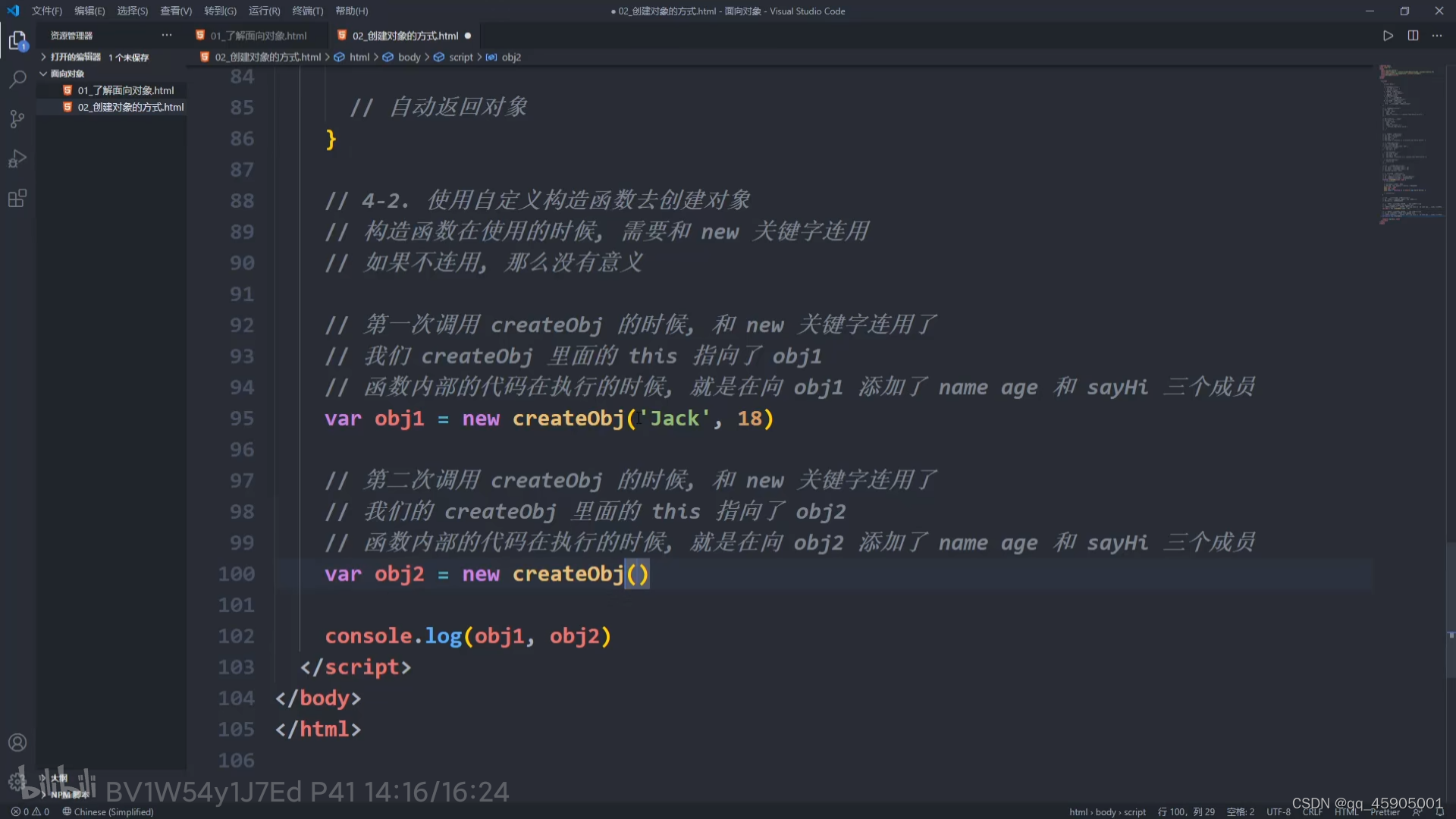This screenshot has width=1456, height=819.
Task: Click the Accounts icon above the gear
Action: coord(17,742)
